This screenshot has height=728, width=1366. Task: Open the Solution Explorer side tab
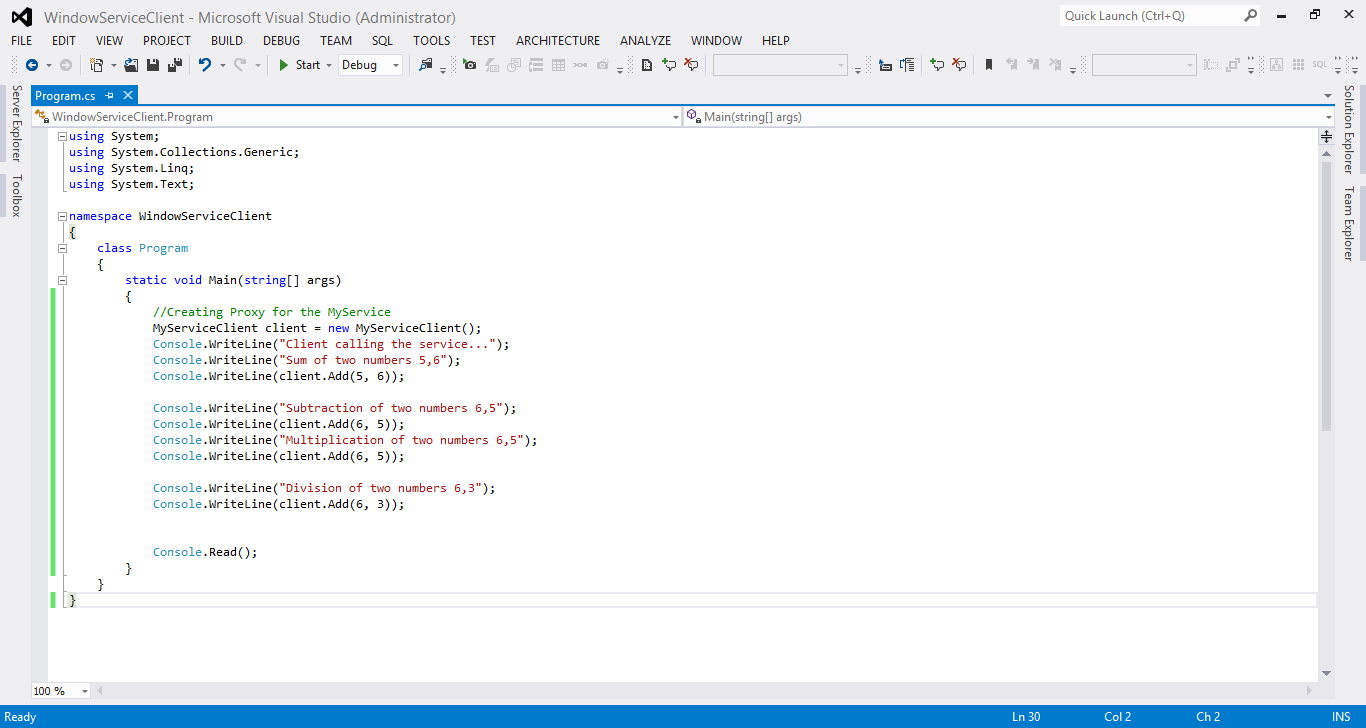(x=1348, y=129)
